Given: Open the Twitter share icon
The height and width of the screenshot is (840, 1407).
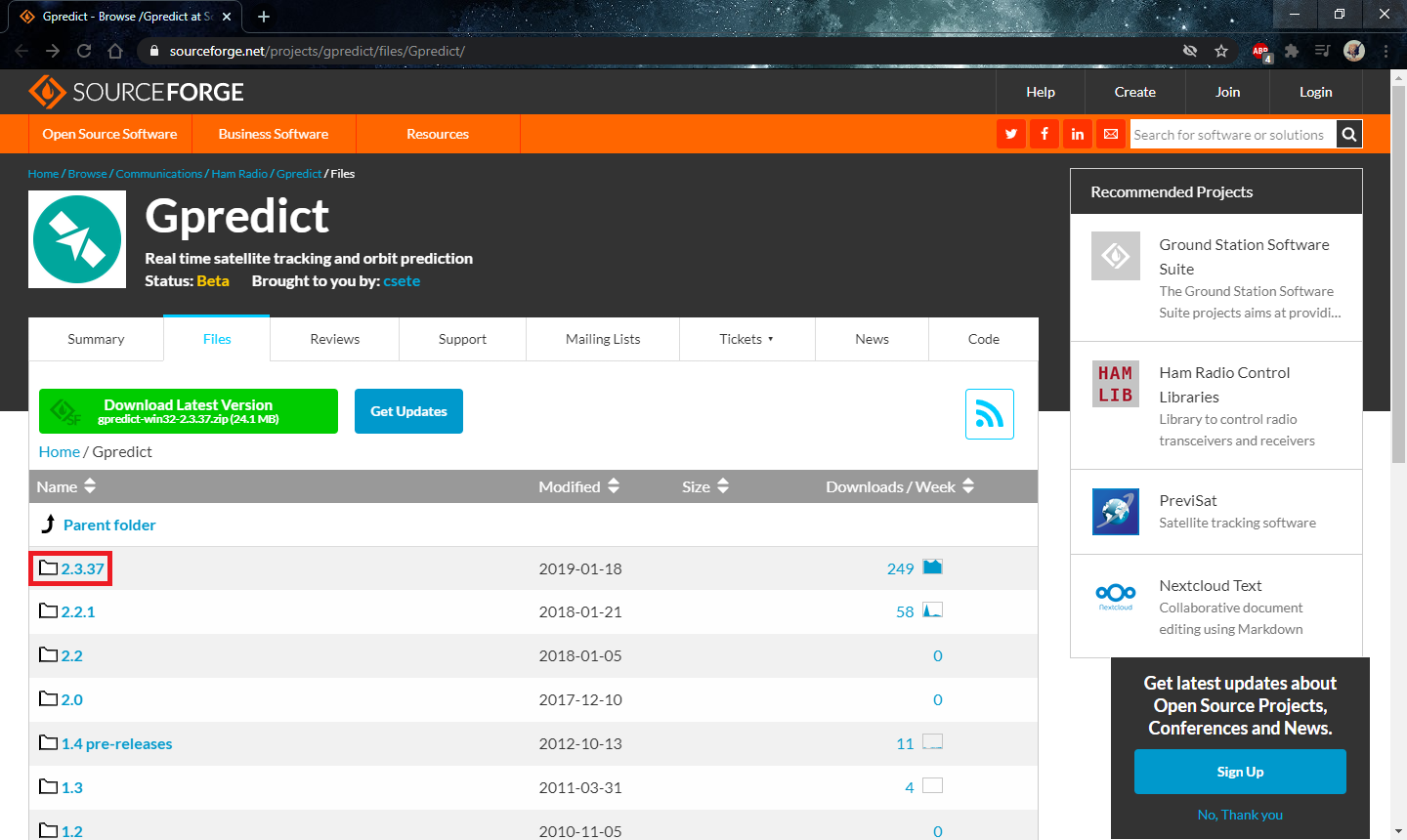Looking at the screenshot, I should coord(1011,134).
